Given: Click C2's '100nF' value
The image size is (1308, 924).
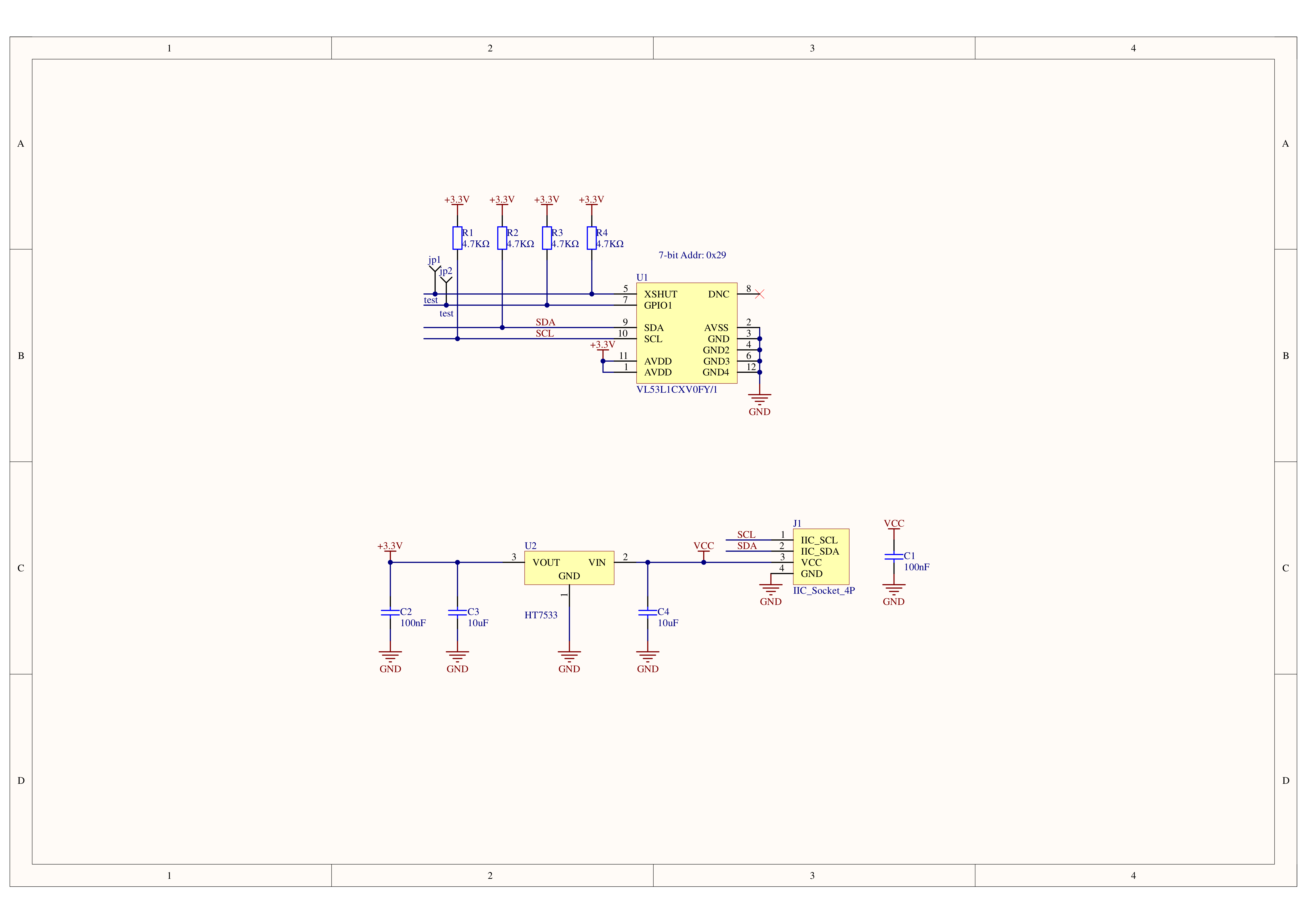Looking at the screenshot, I should coord(413,623).
